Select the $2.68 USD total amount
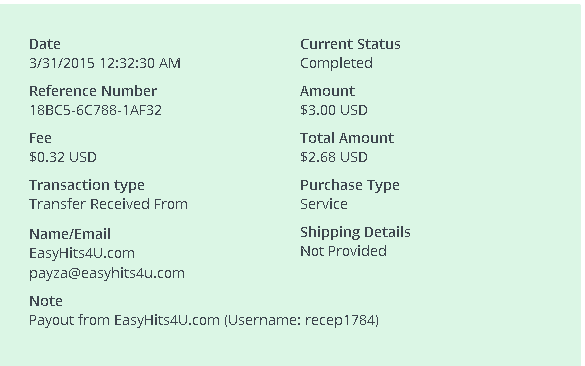This screenshot has width=585, height=366. pos(334,157)
